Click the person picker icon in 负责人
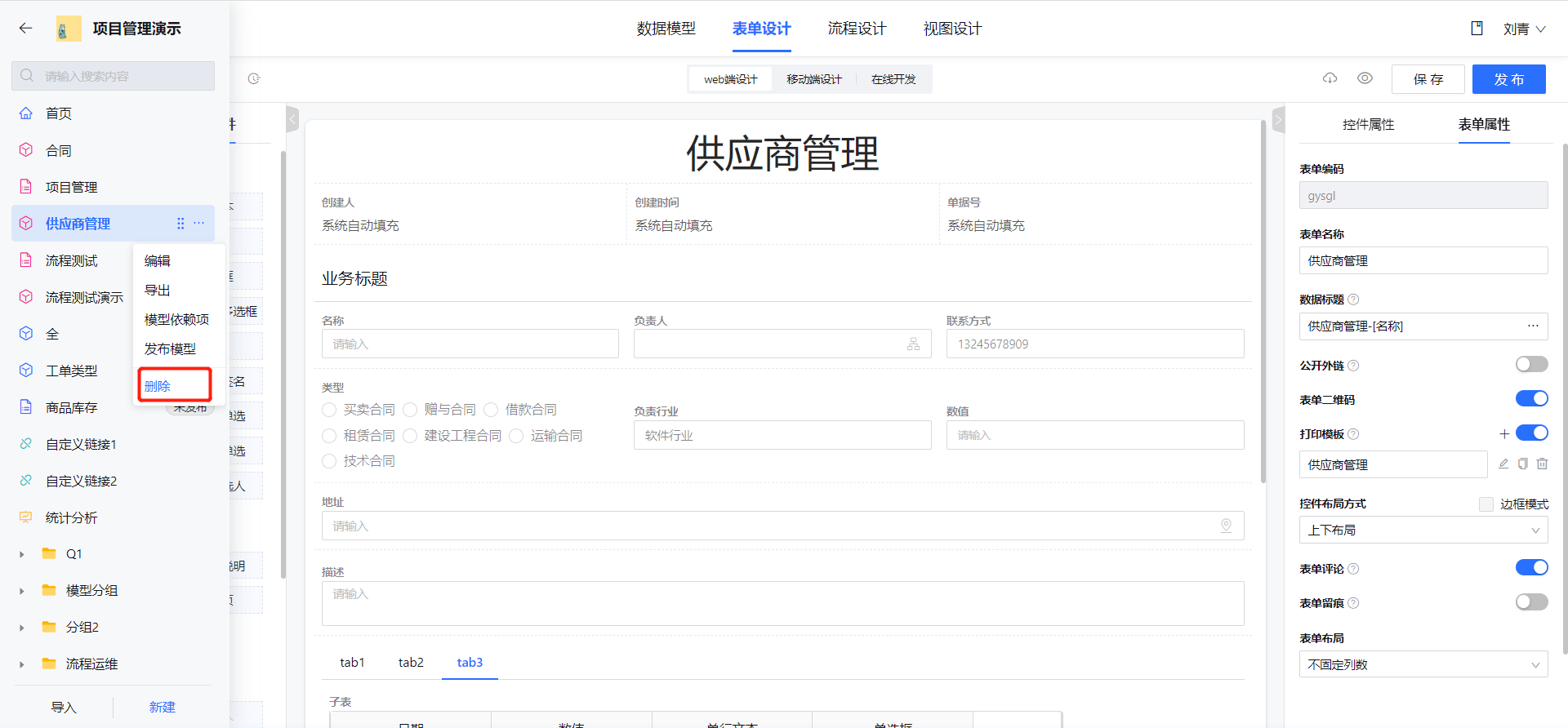The width and height of the screenshot is (1568, 728). click(913, 344)
